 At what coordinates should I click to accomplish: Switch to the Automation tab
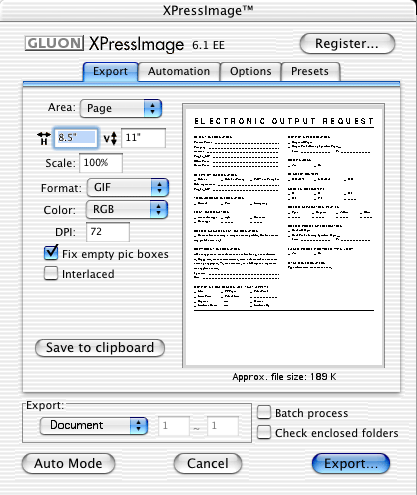click(179, 71)
